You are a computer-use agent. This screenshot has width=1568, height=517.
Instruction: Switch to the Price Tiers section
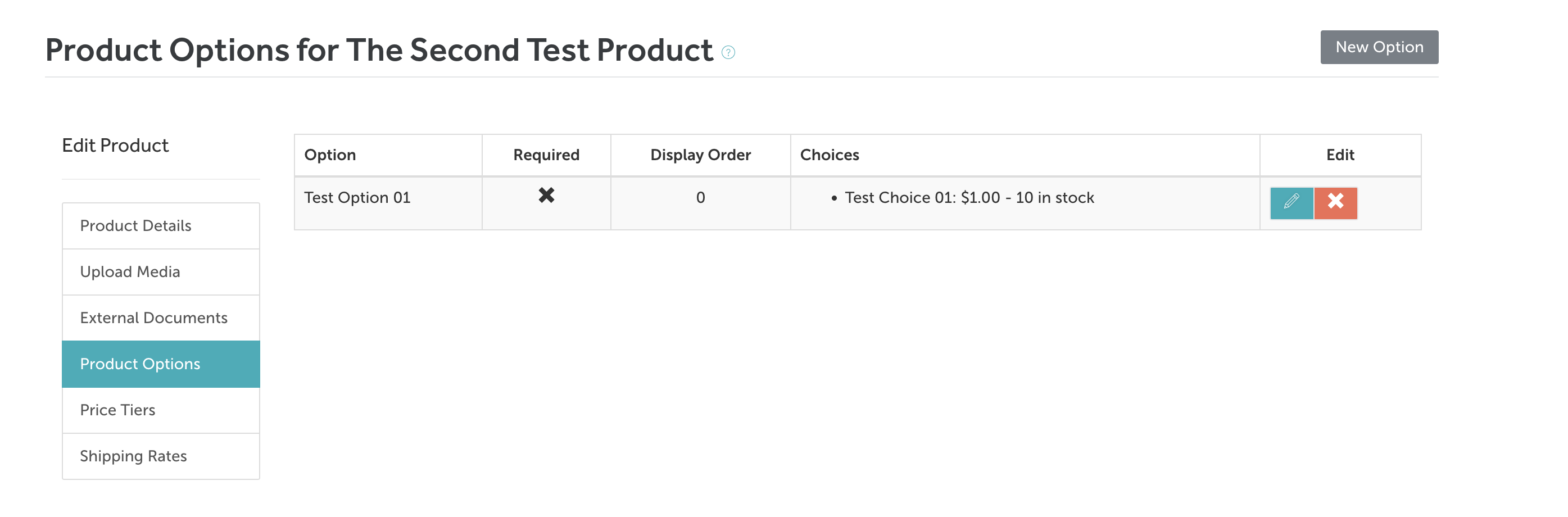[117, 410]
